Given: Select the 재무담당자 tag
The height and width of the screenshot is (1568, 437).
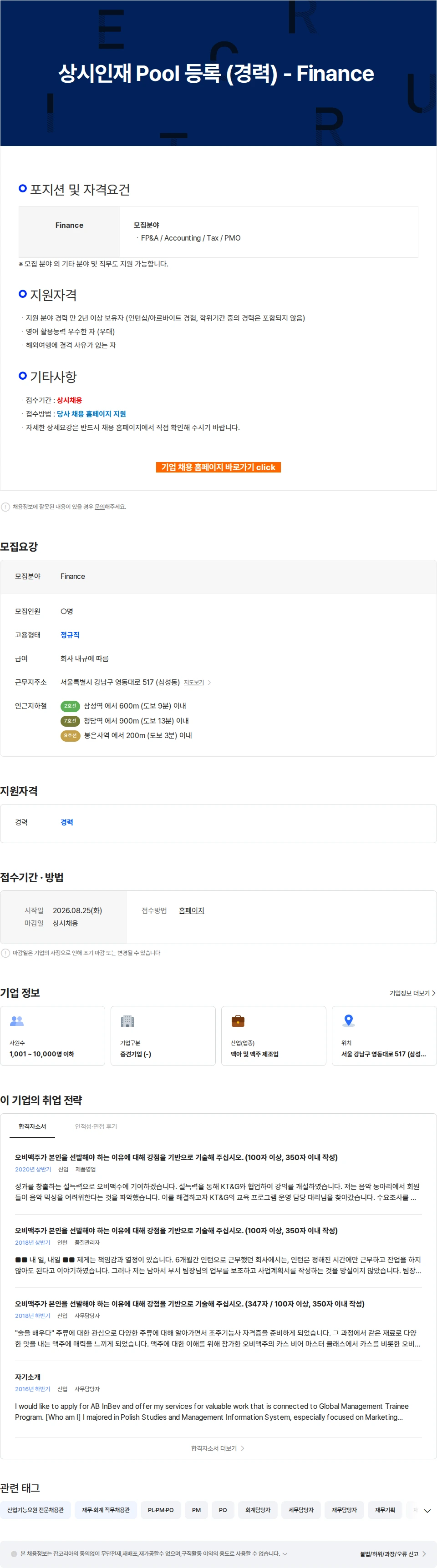Looking at the screenshot, I should click(x=344, y=1510).
